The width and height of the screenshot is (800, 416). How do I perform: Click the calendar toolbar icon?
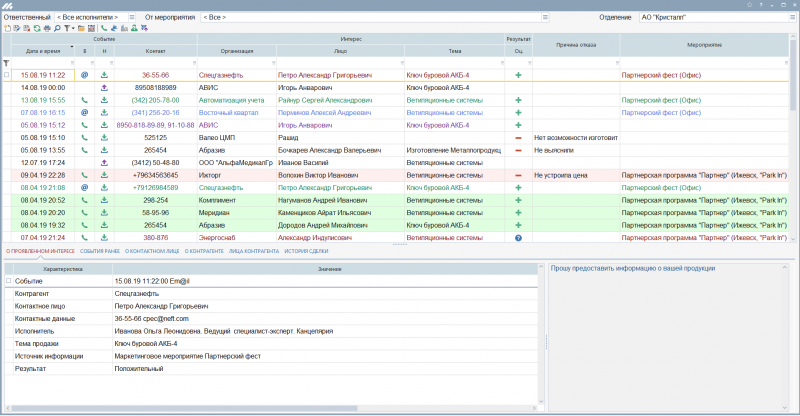tap(91, 28)
